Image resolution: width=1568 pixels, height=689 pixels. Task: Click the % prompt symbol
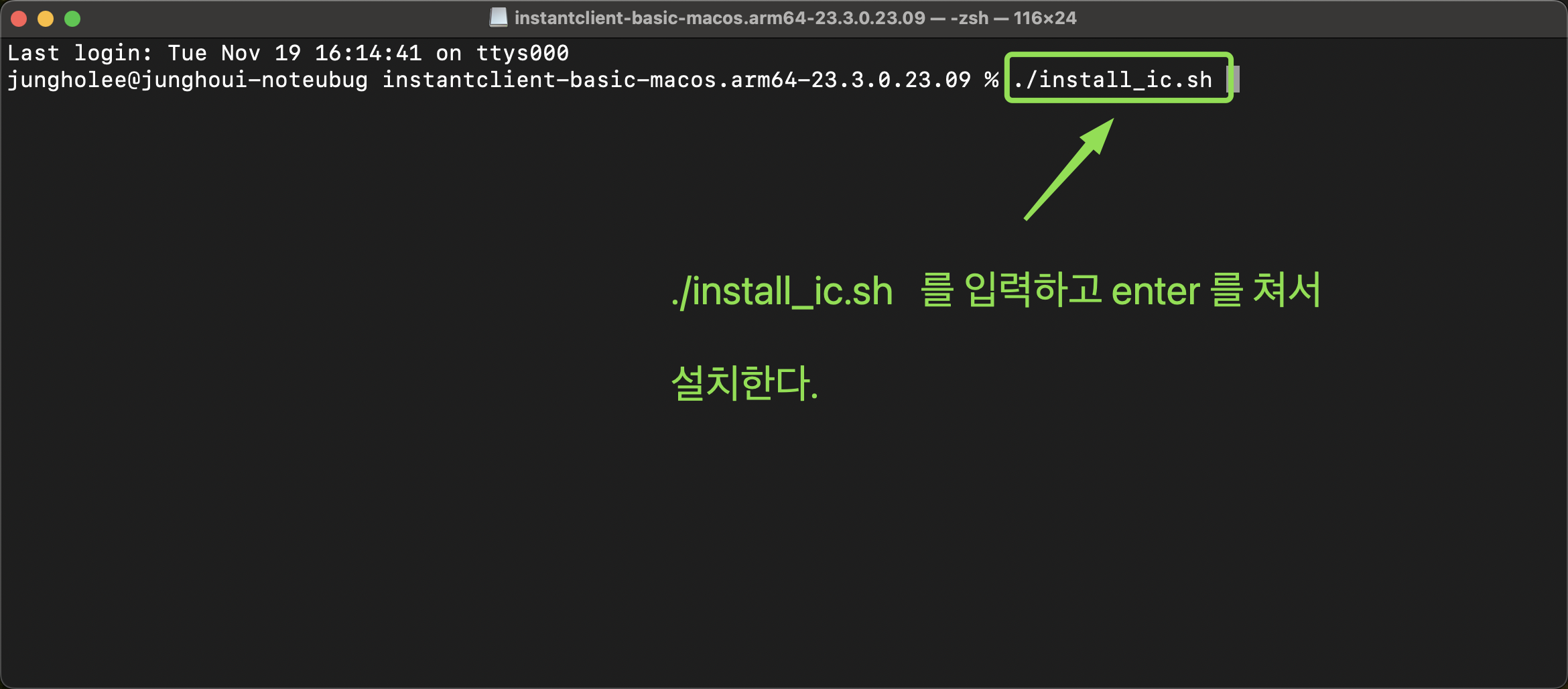tap(992, 80)
